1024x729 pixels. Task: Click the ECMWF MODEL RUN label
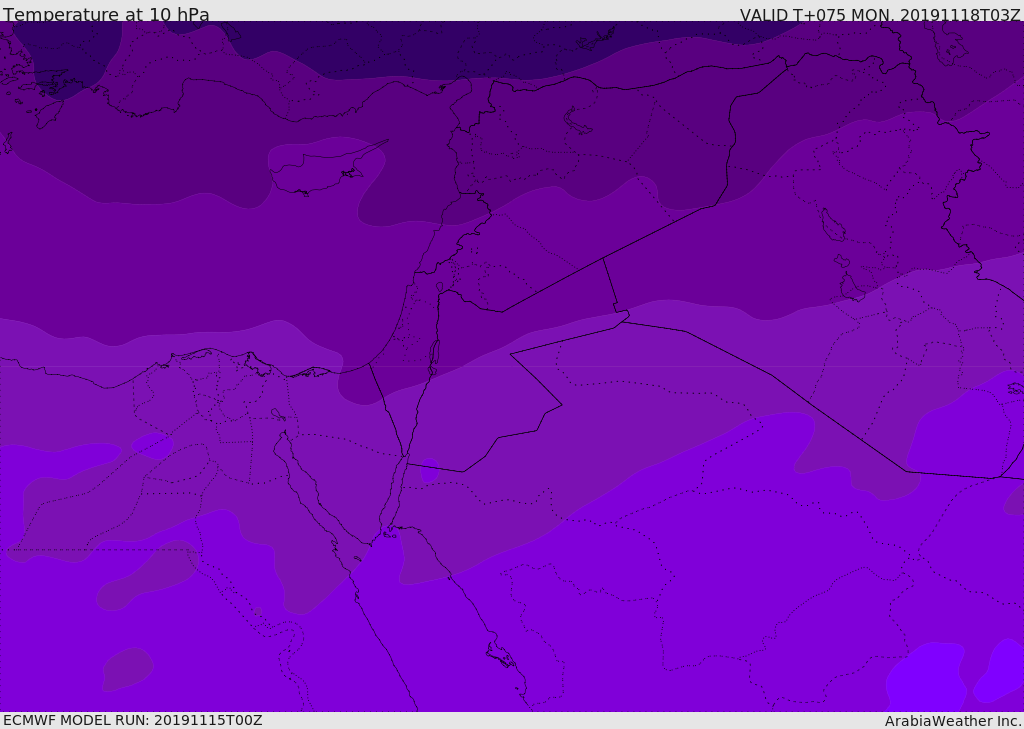click(x=132, y=720)
